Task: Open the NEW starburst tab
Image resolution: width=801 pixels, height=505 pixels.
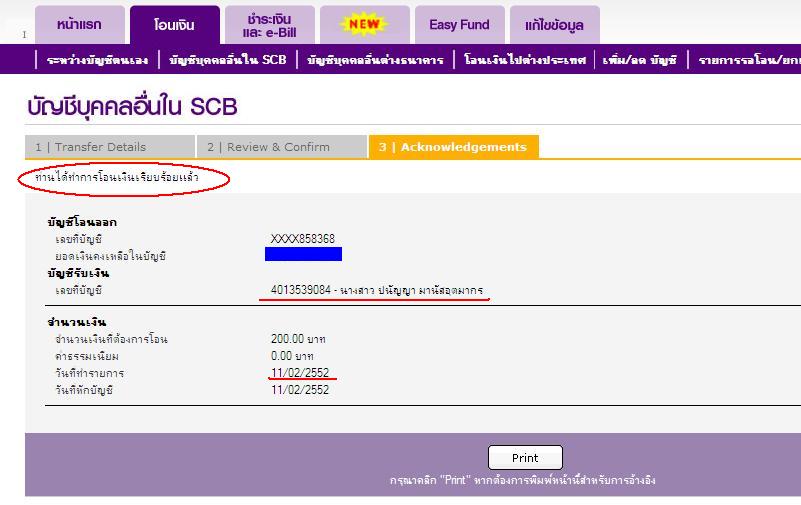Action: [x=365, y=25]
